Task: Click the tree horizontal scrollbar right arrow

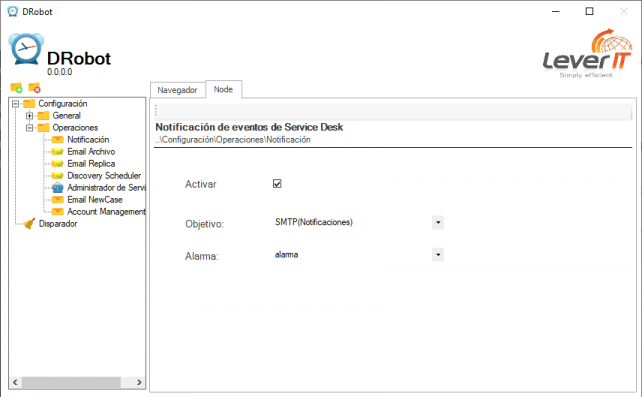Action: coord(139,382)
